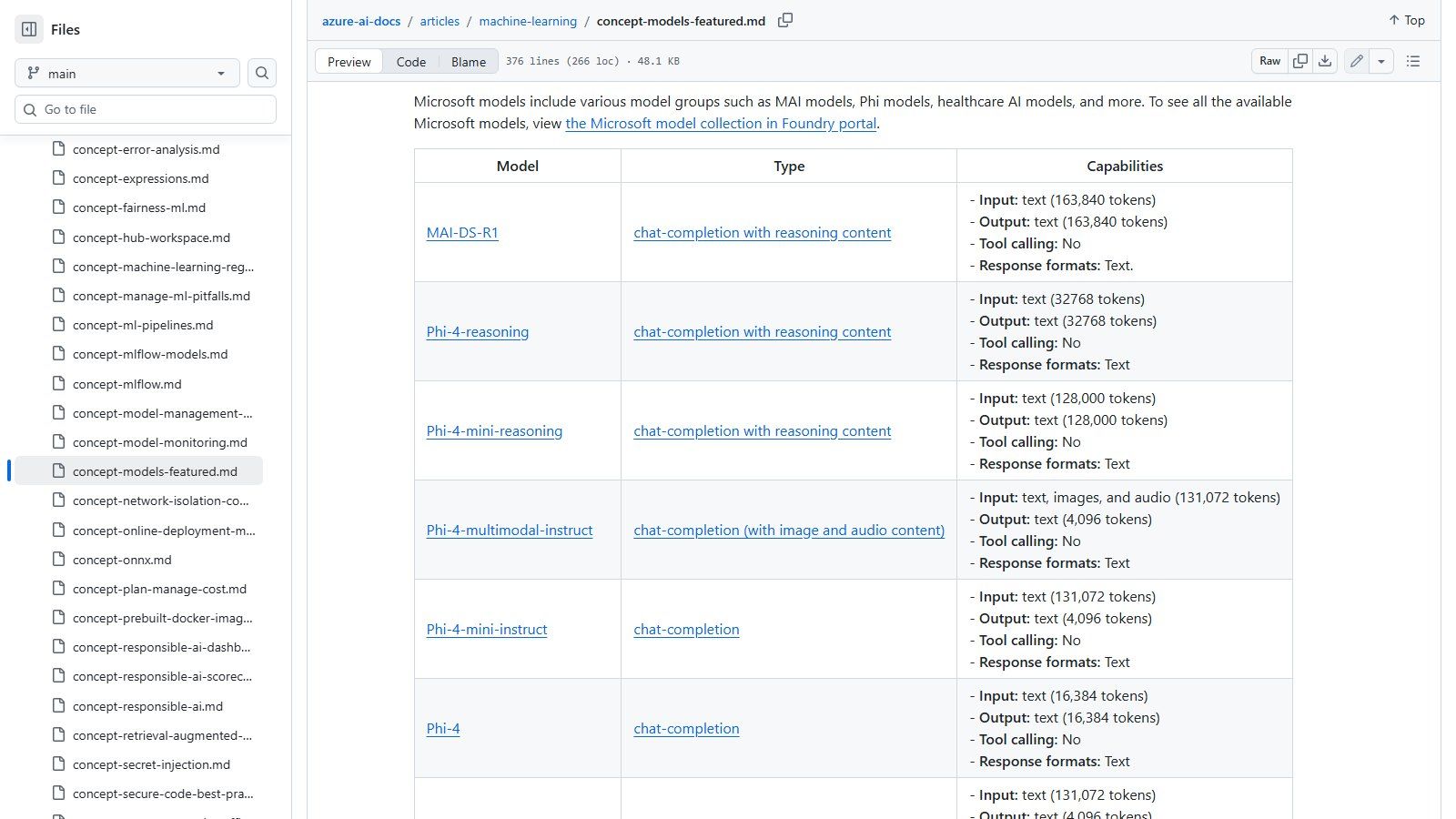Screen dimensions: 1456x819
Task: Copy file path icon next to concept-models-featured.md
Action: coord(785,20)
